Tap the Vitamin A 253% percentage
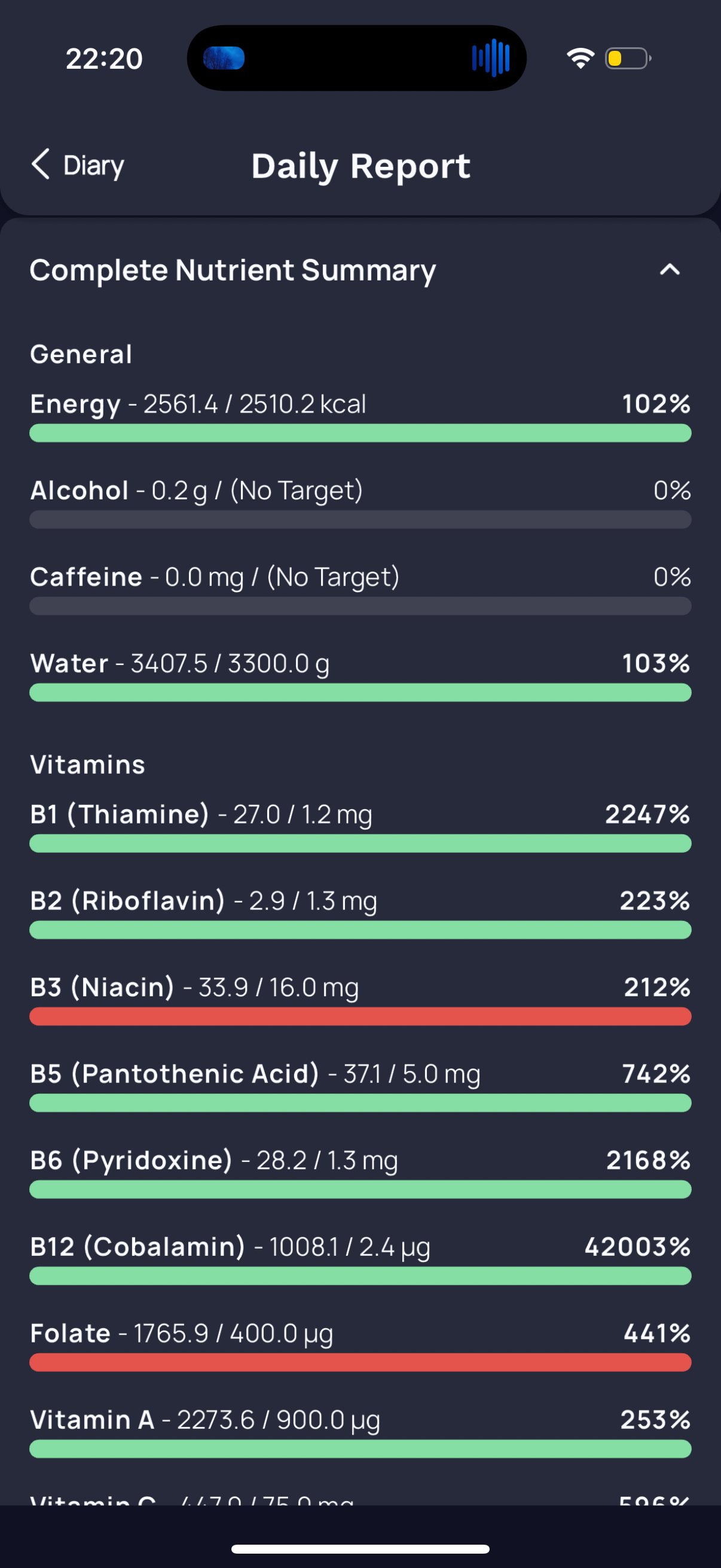 655,1420
